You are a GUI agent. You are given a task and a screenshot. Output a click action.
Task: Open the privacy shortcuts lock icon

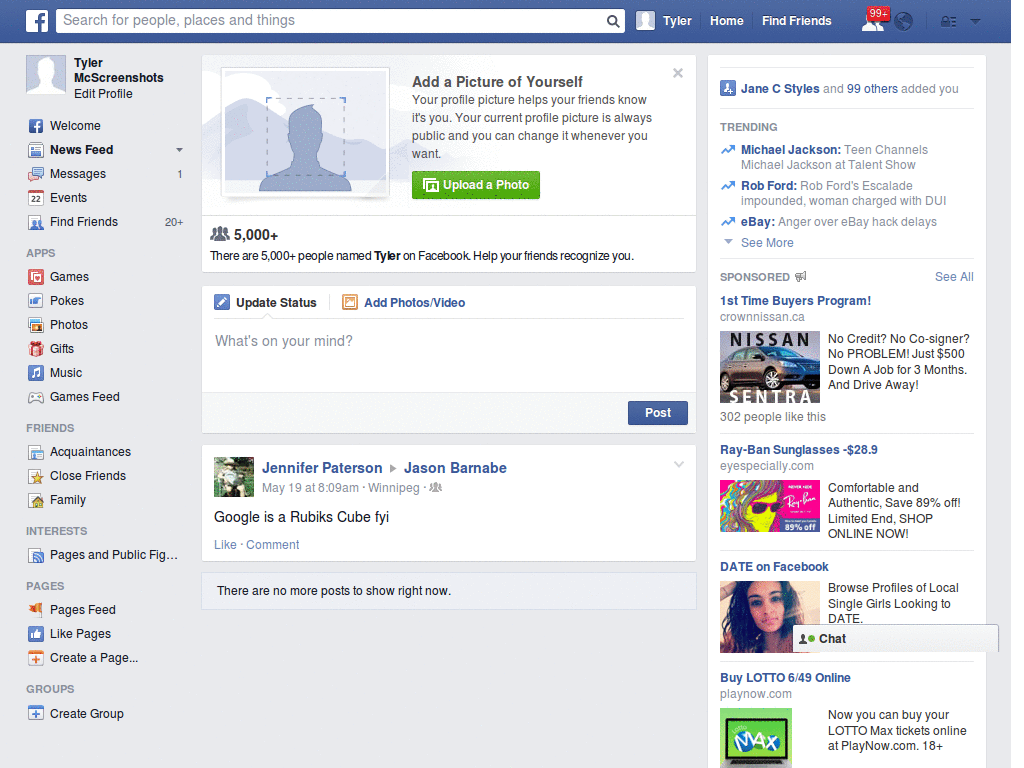(x=948, y=22)
